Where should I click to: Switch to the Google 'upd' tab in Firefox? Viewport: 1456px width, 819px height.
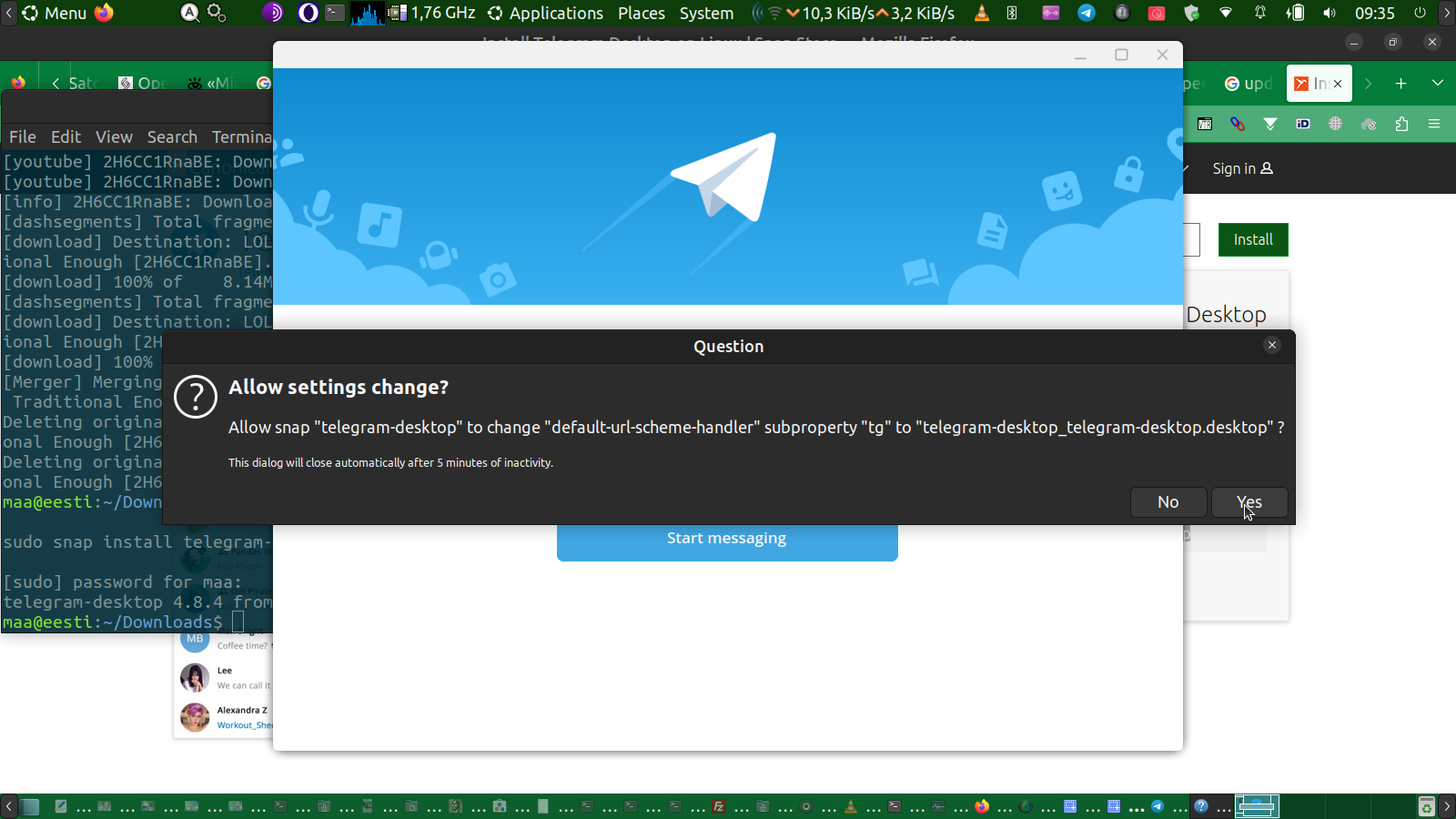1249,84
